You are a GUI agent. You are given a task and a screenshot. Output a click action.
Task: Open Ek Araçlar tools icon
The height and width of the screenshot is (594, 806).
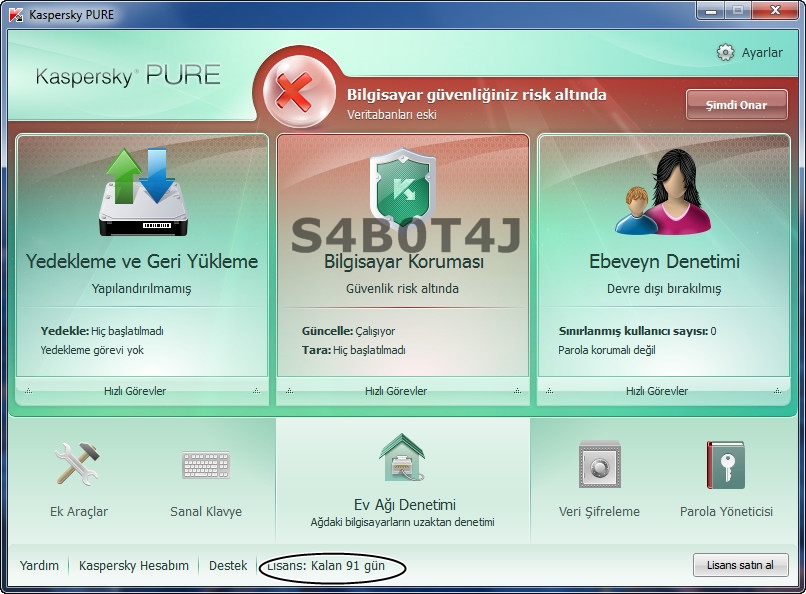[x=78, y=464]
